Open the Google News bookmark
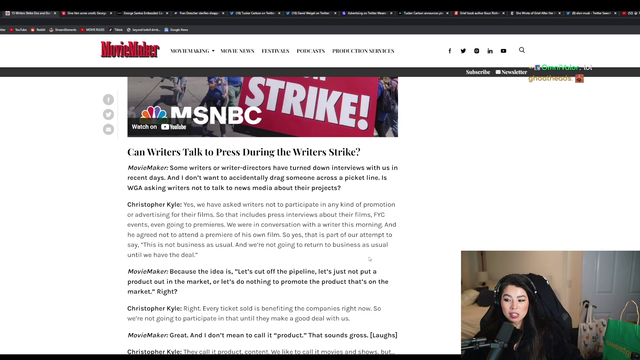Screen dimensions: 640x360 pos(176,30)
